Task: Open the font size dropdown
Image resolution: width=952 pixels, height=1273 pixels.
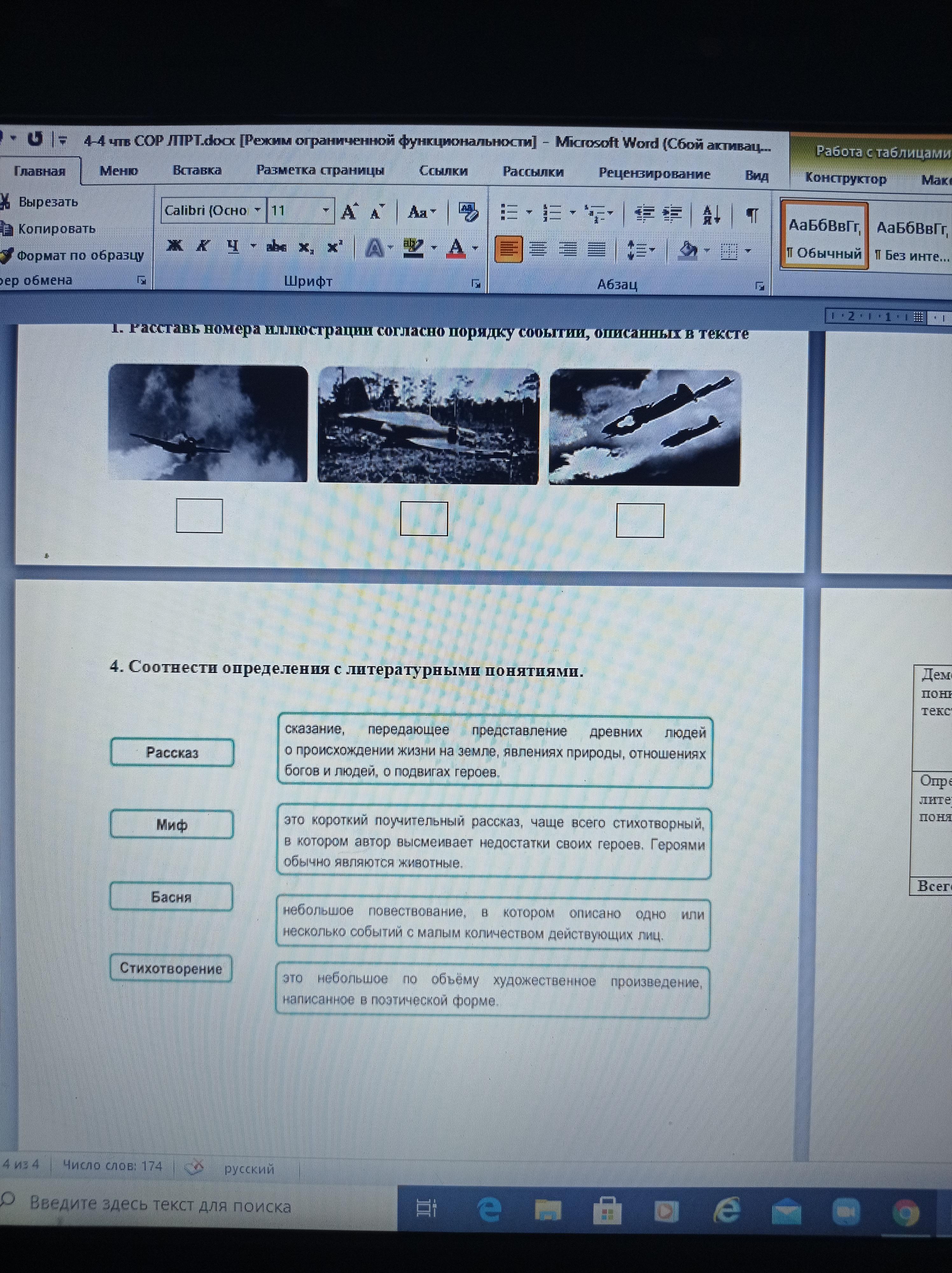Action: click(x=325, y=211)
